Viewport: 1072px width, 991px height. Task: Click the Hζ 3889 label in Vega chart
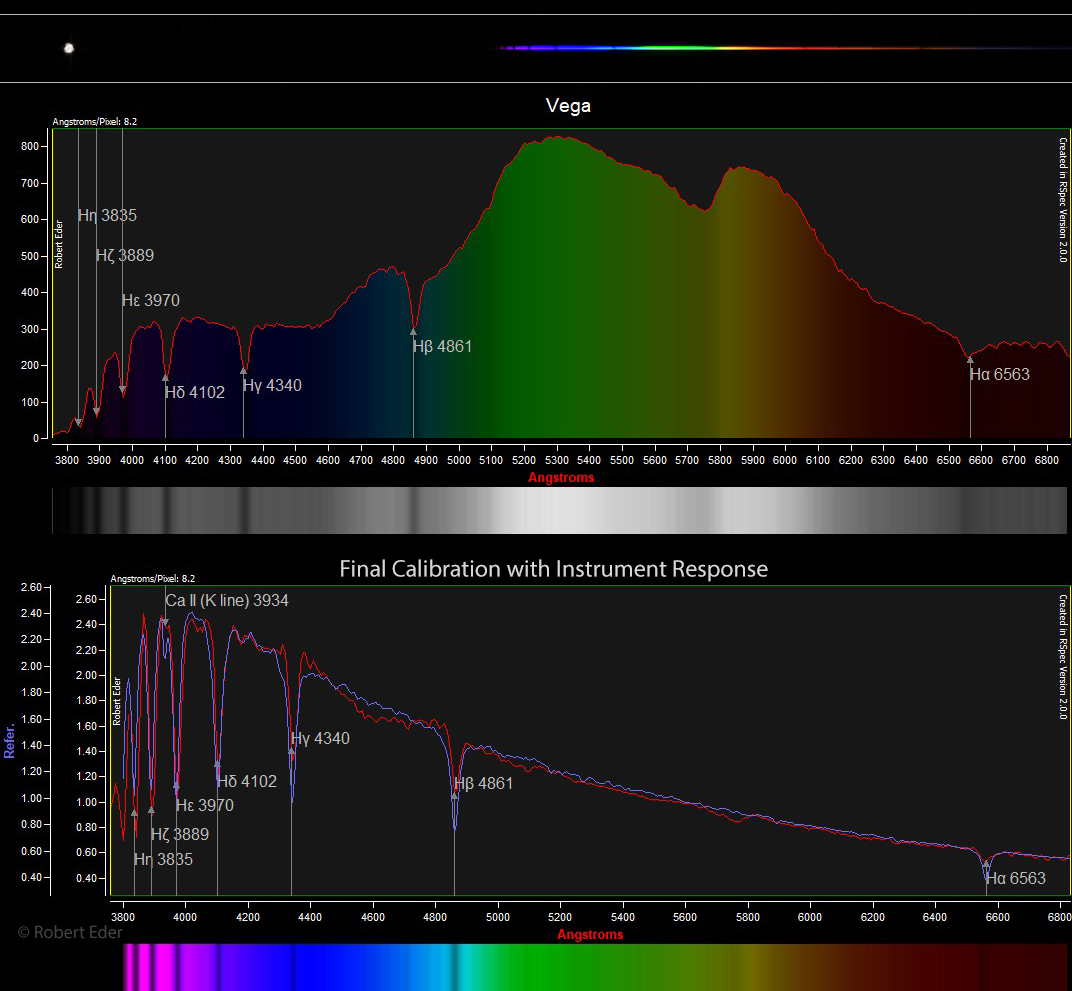coord(125,256)
